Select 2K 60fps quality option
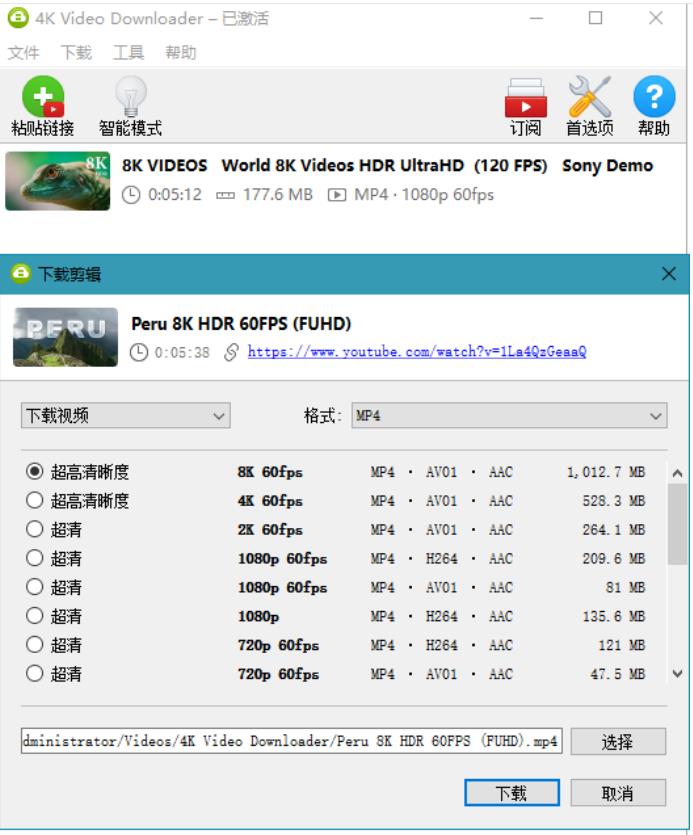This screenshot has width=693, height=835. click(34, 529)
